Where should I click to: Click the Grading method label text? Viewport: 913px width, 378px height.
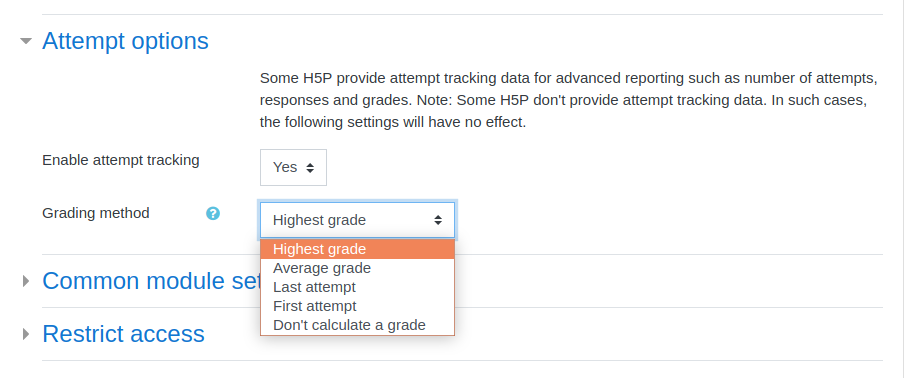click(x=95, y=213)
